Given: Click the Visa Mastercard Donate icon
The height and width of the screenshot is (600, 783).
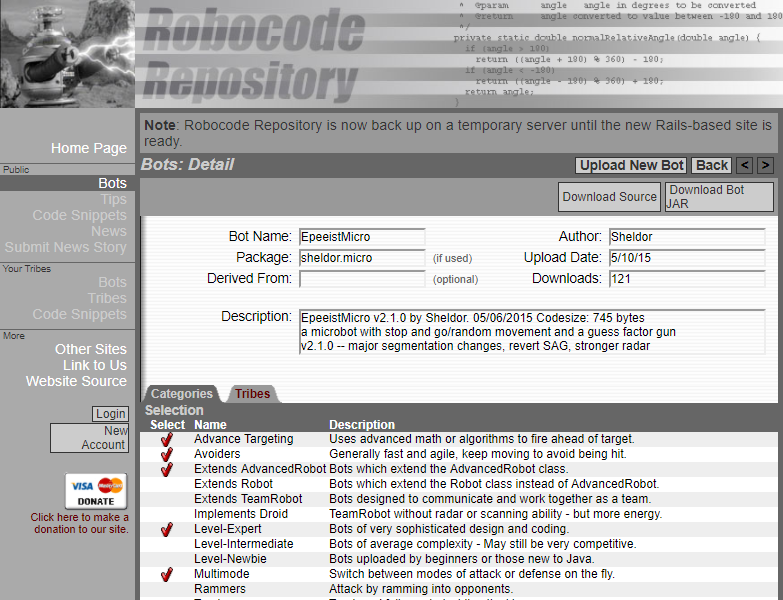Looking at the screenshot, I should [x=96, y=491].
